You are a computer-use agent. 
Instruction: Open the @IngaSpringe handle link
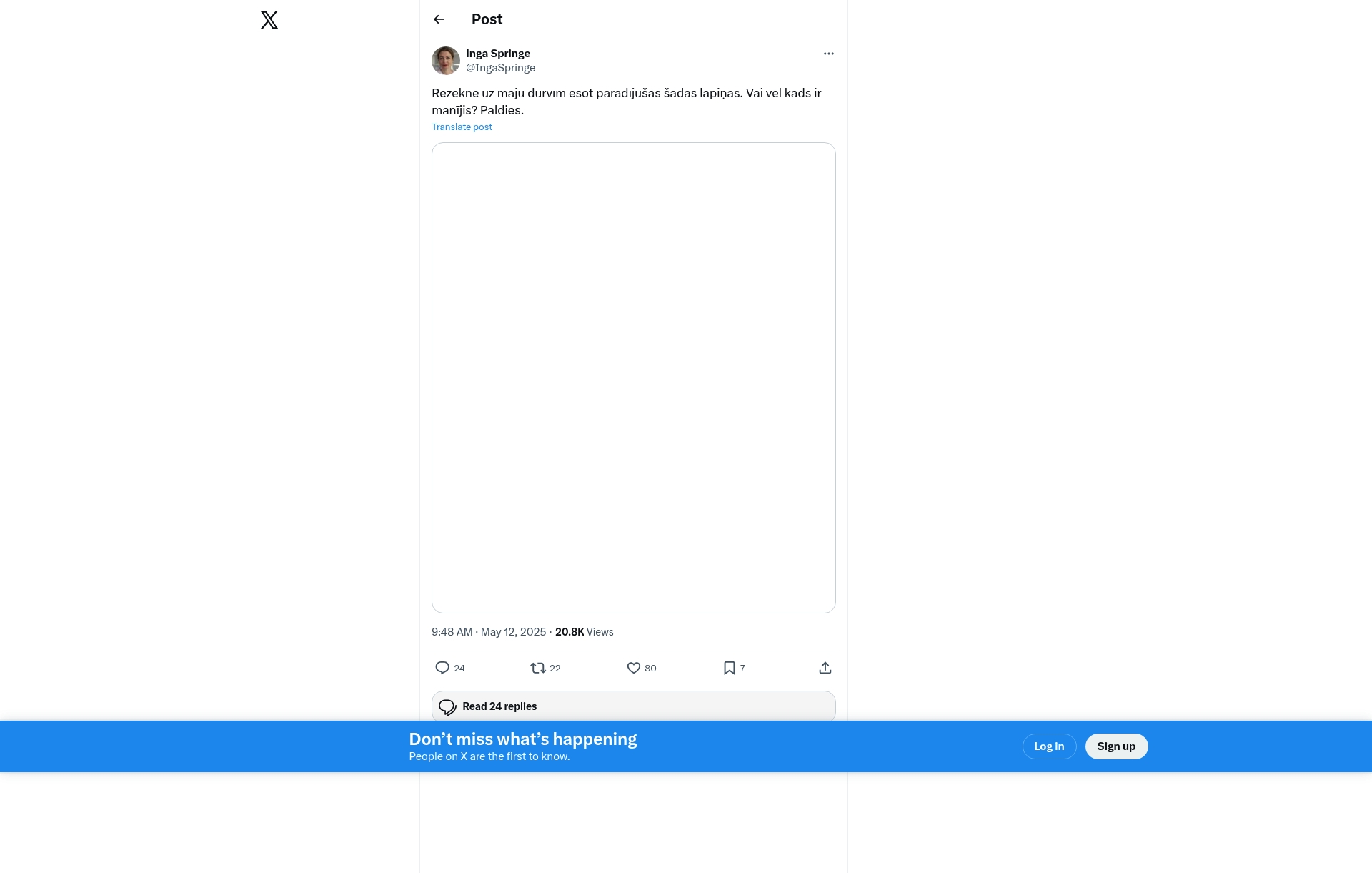coord(500,68)
